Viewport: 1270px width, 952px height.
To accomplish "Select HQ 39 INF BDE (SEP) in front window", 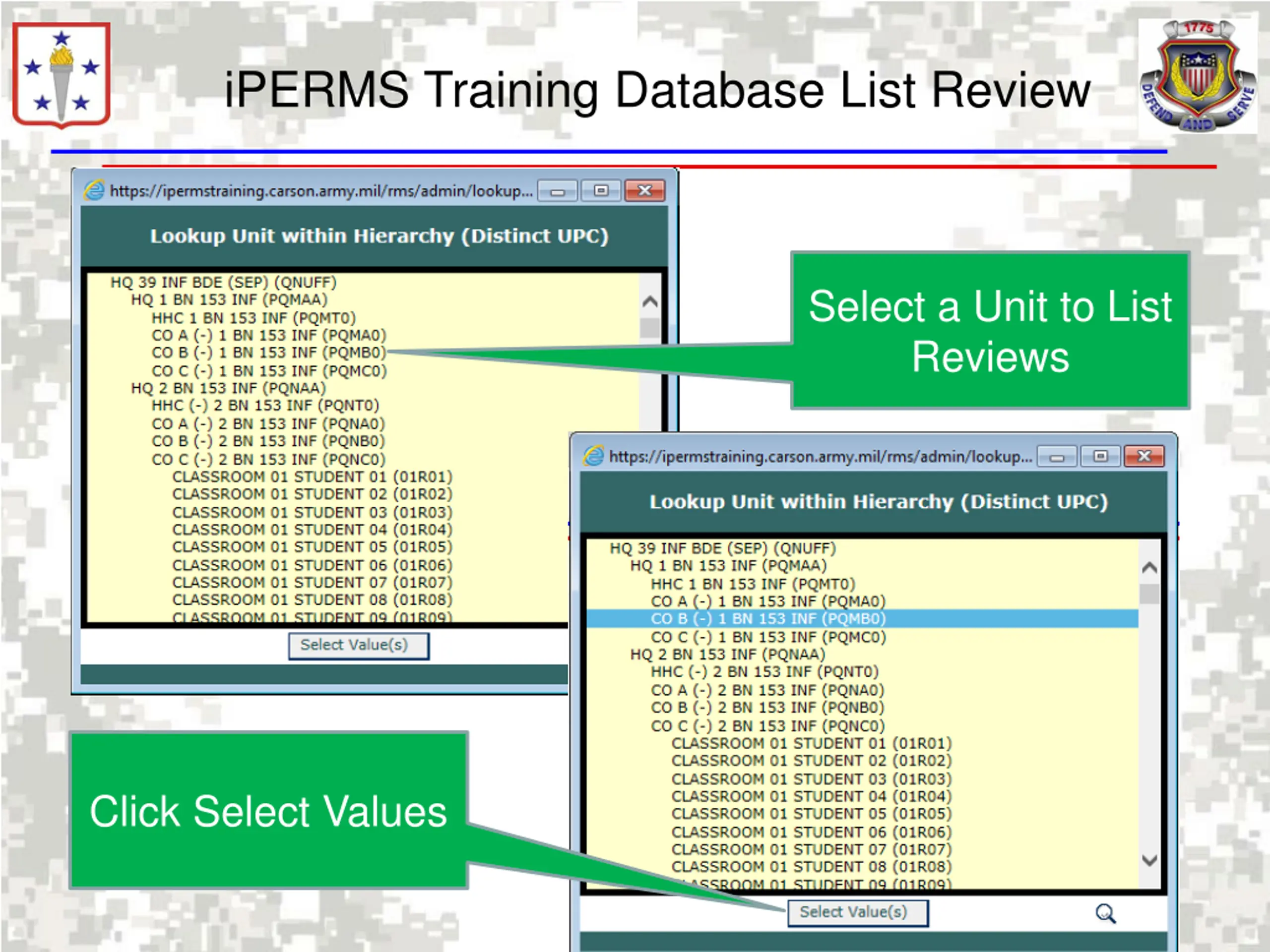I will (x=722, y=548).
